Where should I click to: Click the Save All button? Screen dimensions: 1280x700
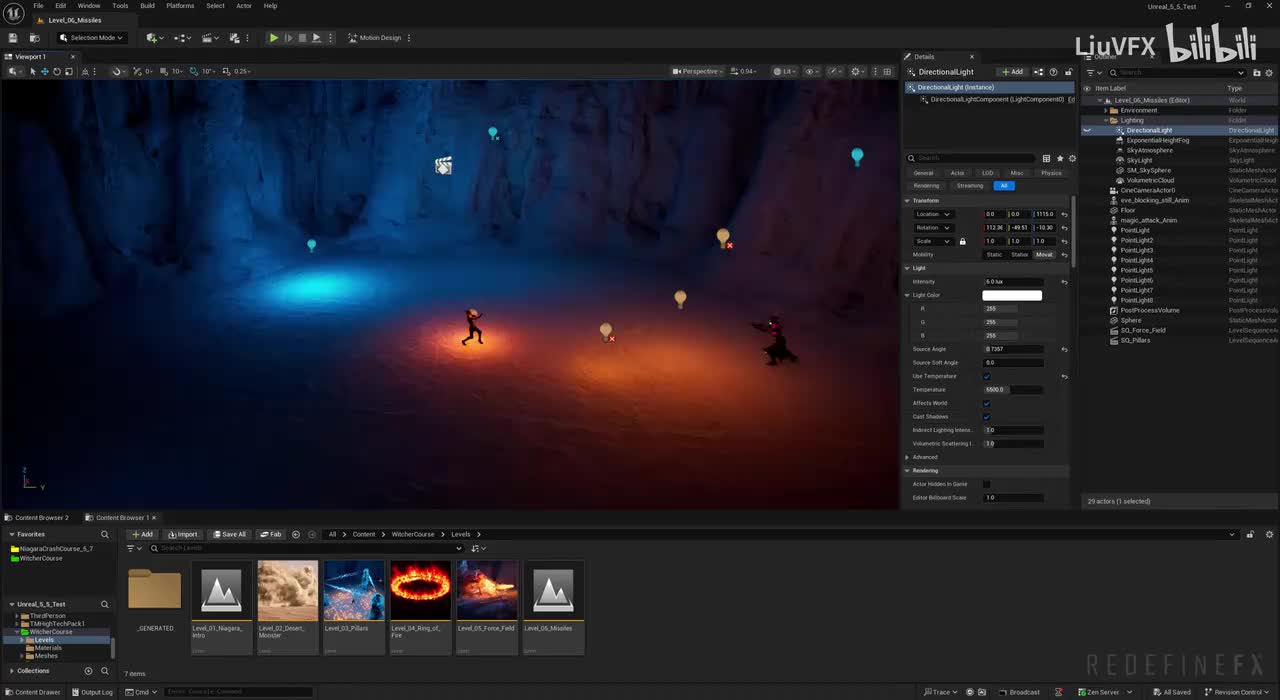229,534
